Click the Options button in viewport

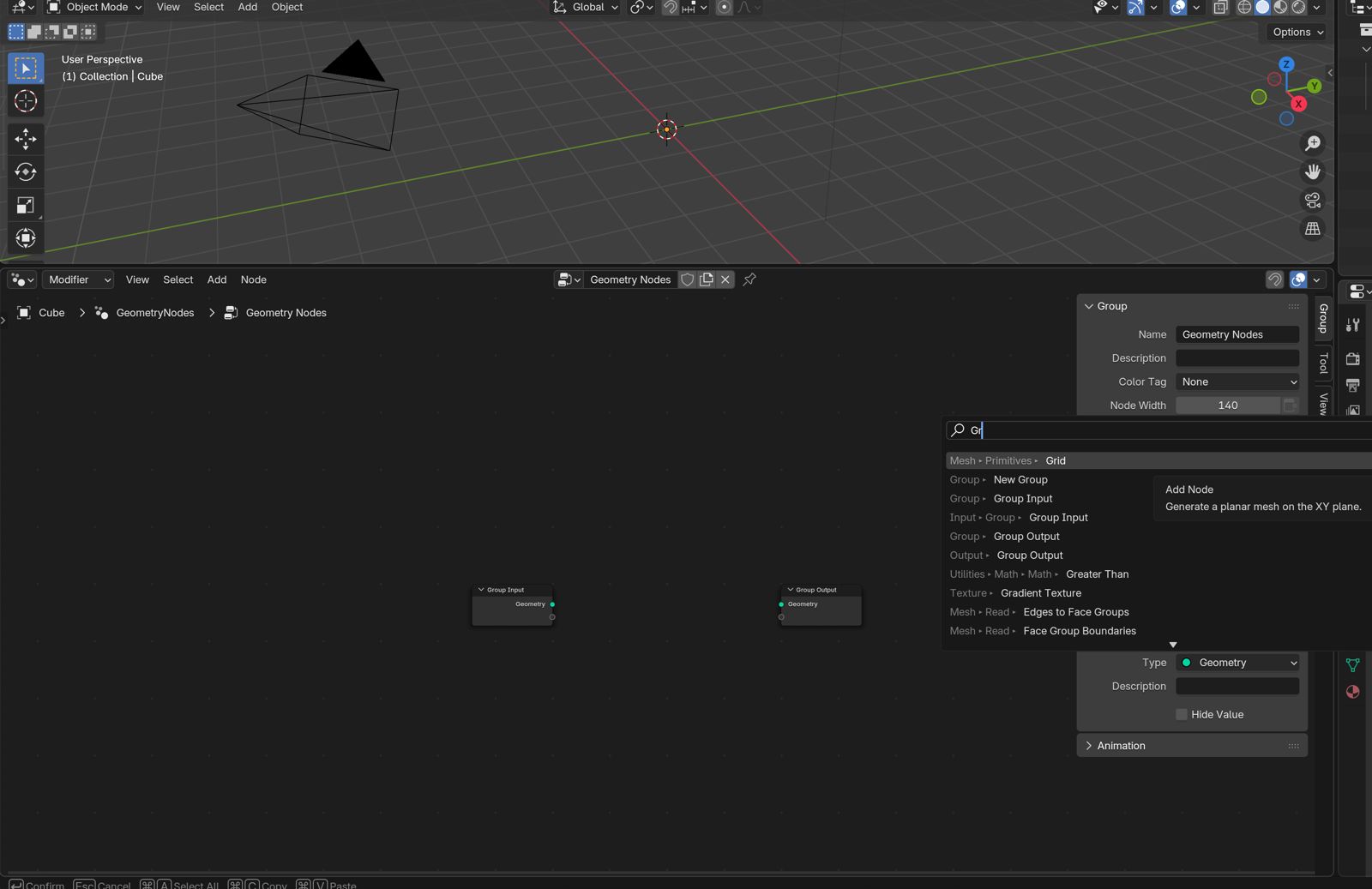coord(1297,33)
